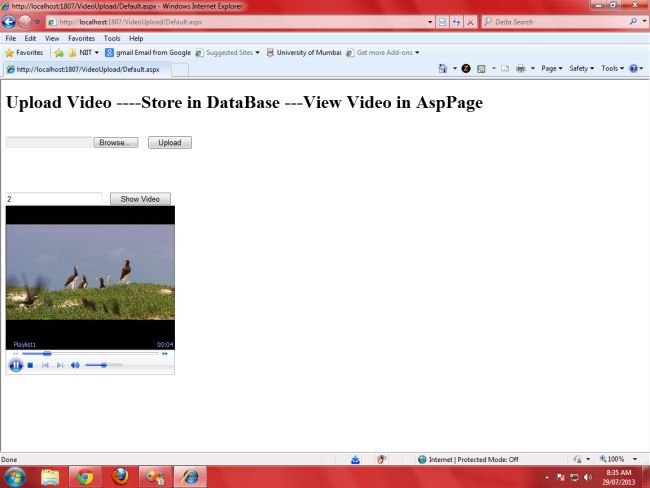This screenshot has height=488, width=650.
Task: Open the 100% zoom level dropdown
Action: 635,459
